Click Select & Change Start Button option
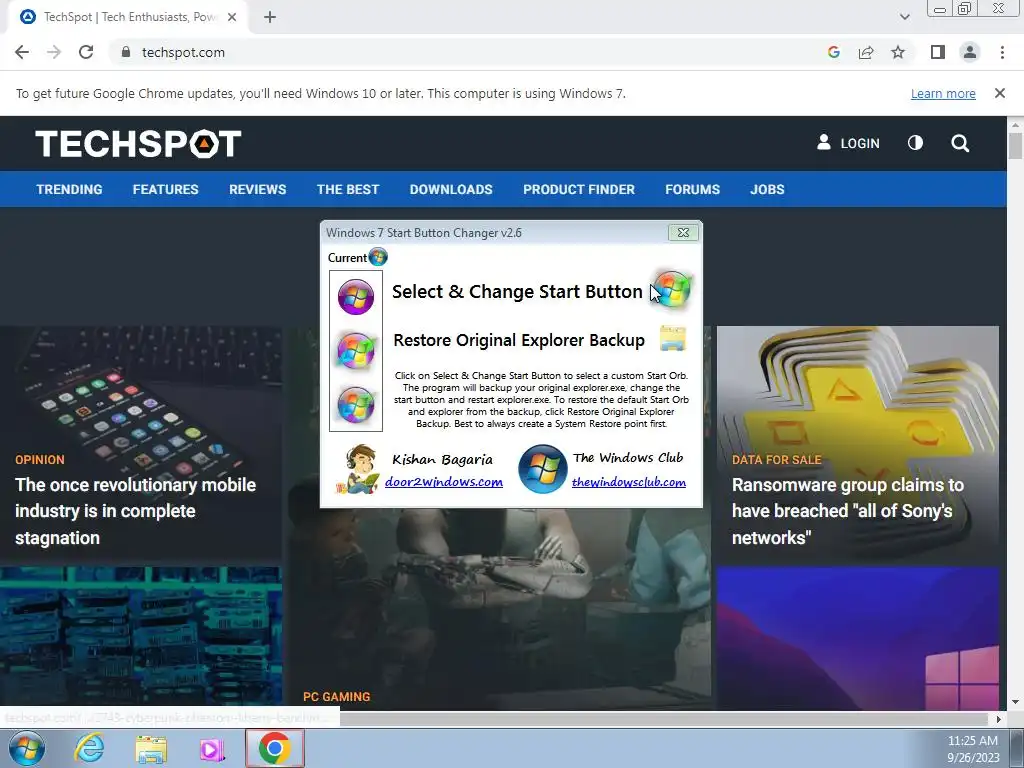1024x768 pixels. coord(517,291)
